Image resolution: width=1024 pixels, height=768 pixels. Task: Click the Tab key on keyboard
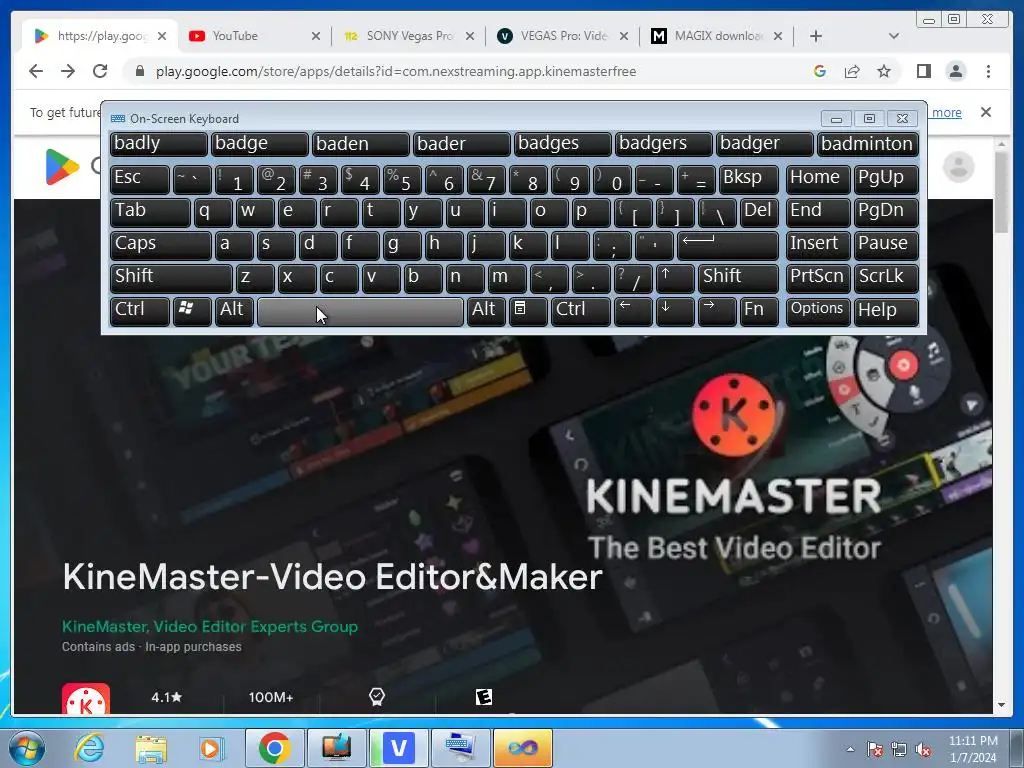click(150, 212)
